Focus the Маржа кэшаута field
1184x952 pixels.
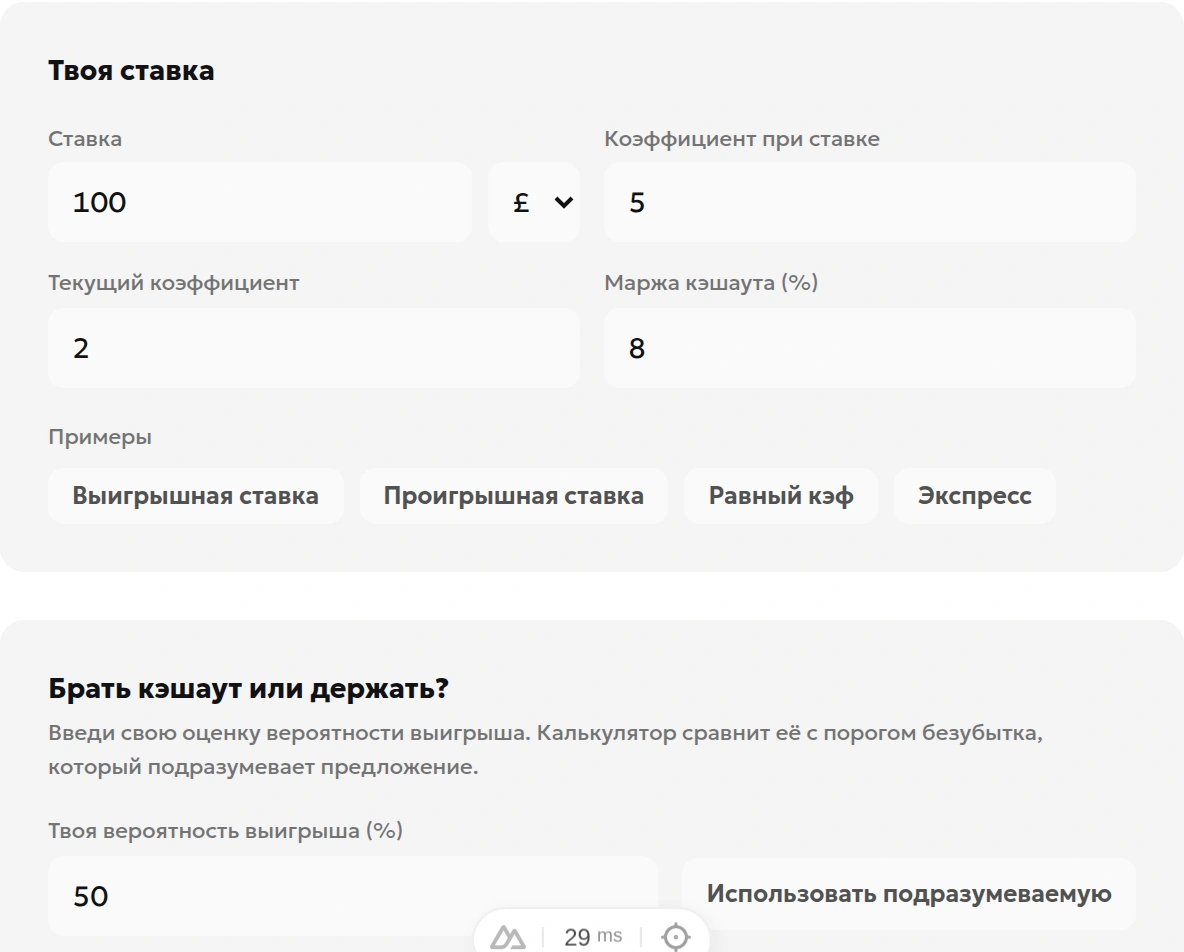point(870,348)
